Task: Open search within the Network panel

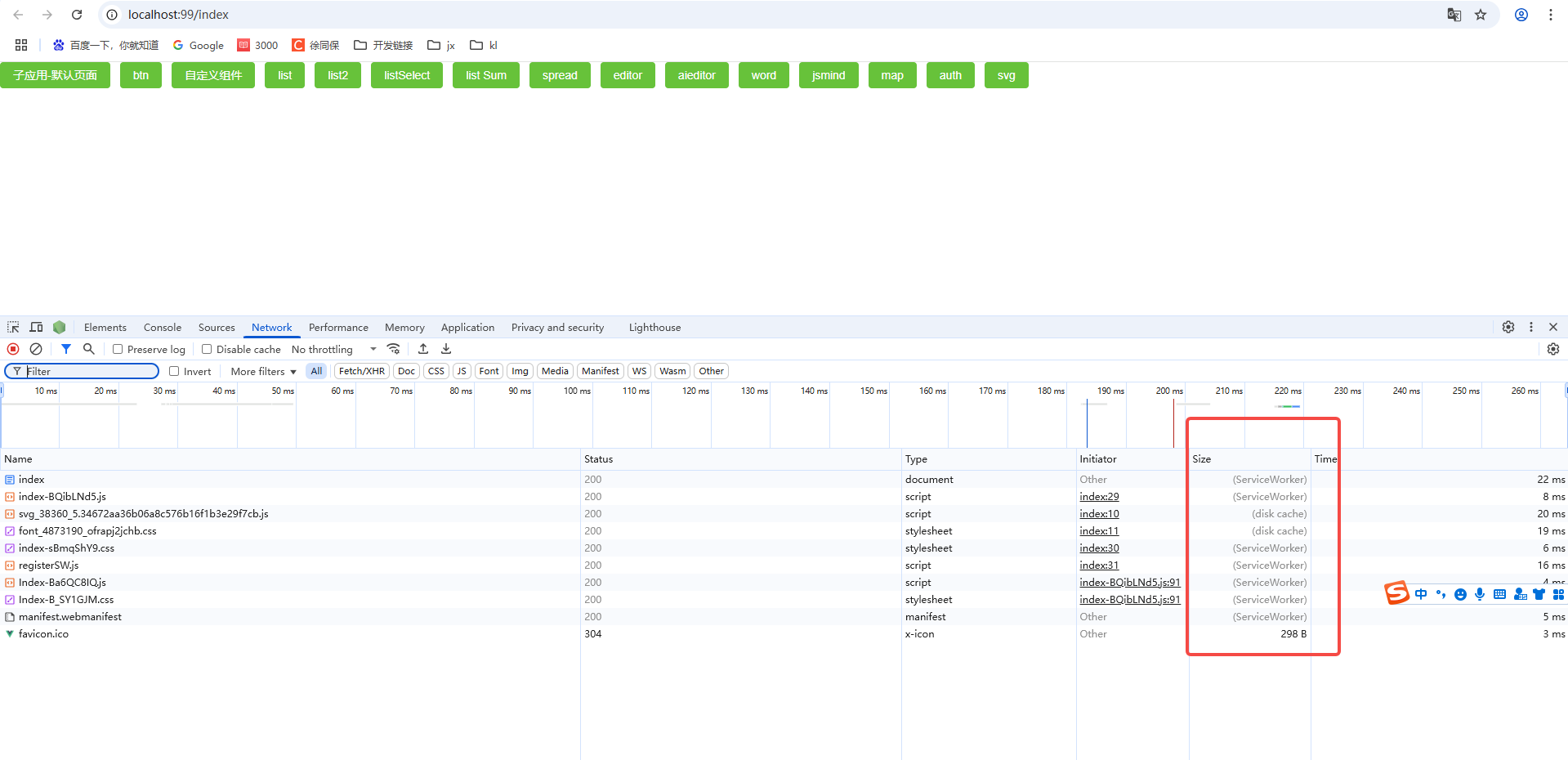Action: [88, 349]
